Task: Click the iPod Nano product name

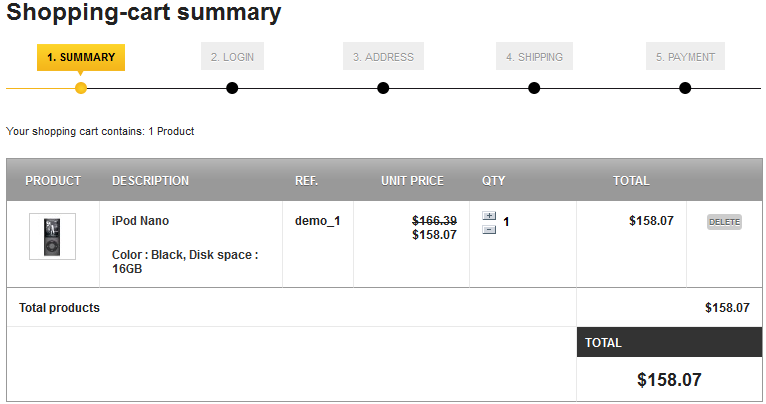Action: pos(140,221)
